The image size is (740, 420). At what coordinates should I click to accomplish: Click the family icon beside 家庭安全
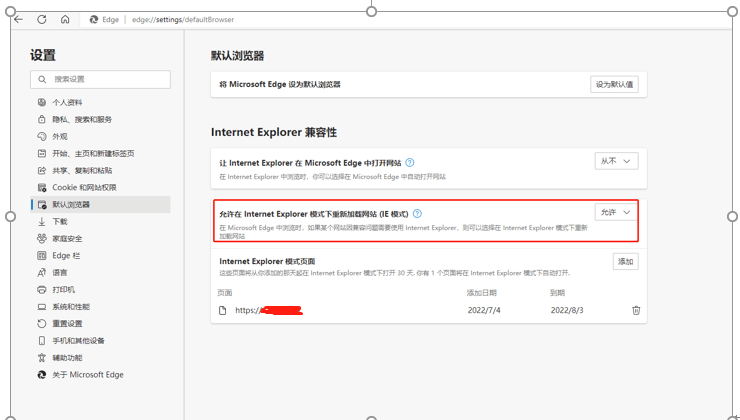(42, 238)
